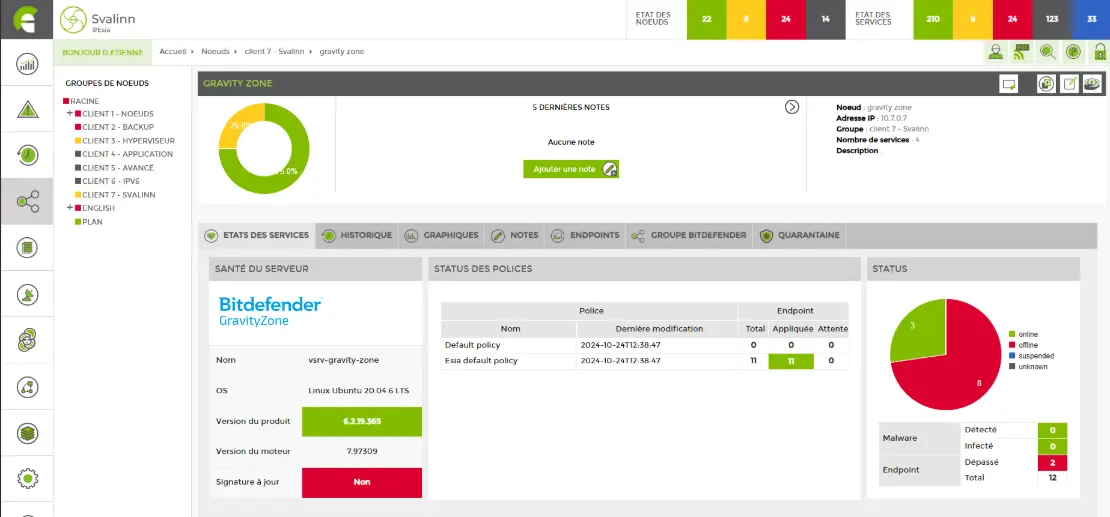This screenshot has width=1110, height=517.
Task: Switch to the Endpoints tab
Action: (585, 235)
